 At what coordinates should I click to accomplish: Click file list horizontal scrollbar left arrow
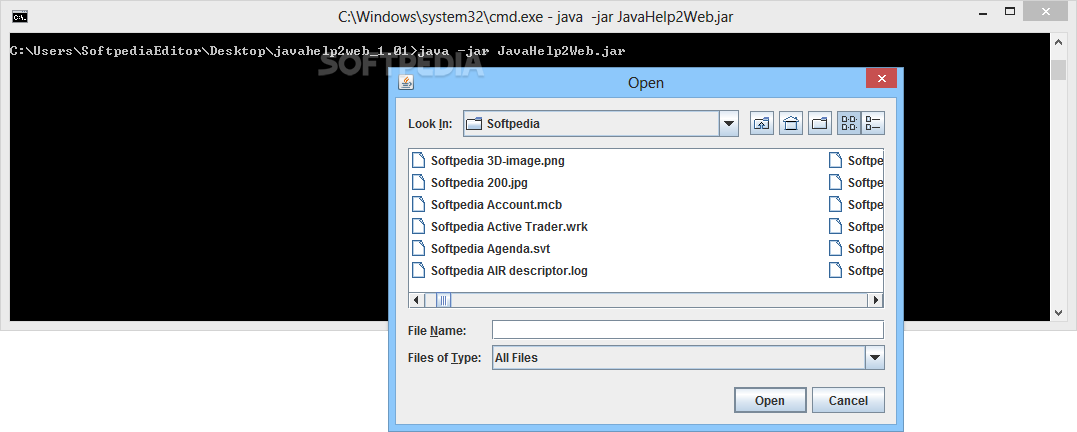(416, 300)
